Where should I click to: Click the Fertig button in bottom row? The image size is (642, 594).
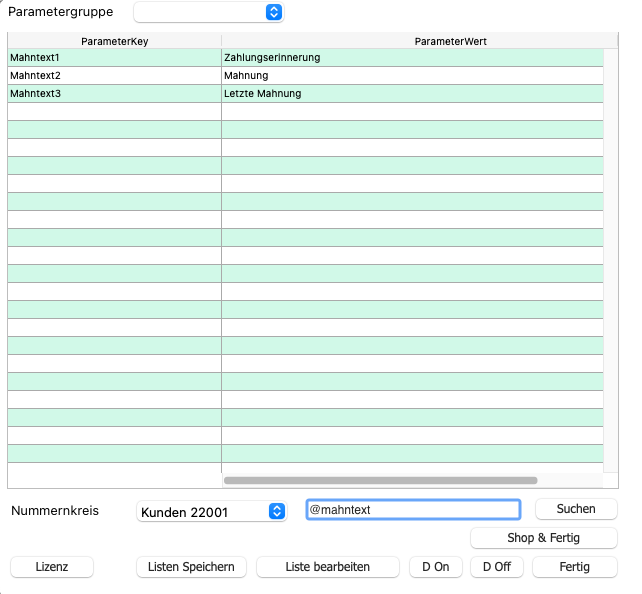574,567
